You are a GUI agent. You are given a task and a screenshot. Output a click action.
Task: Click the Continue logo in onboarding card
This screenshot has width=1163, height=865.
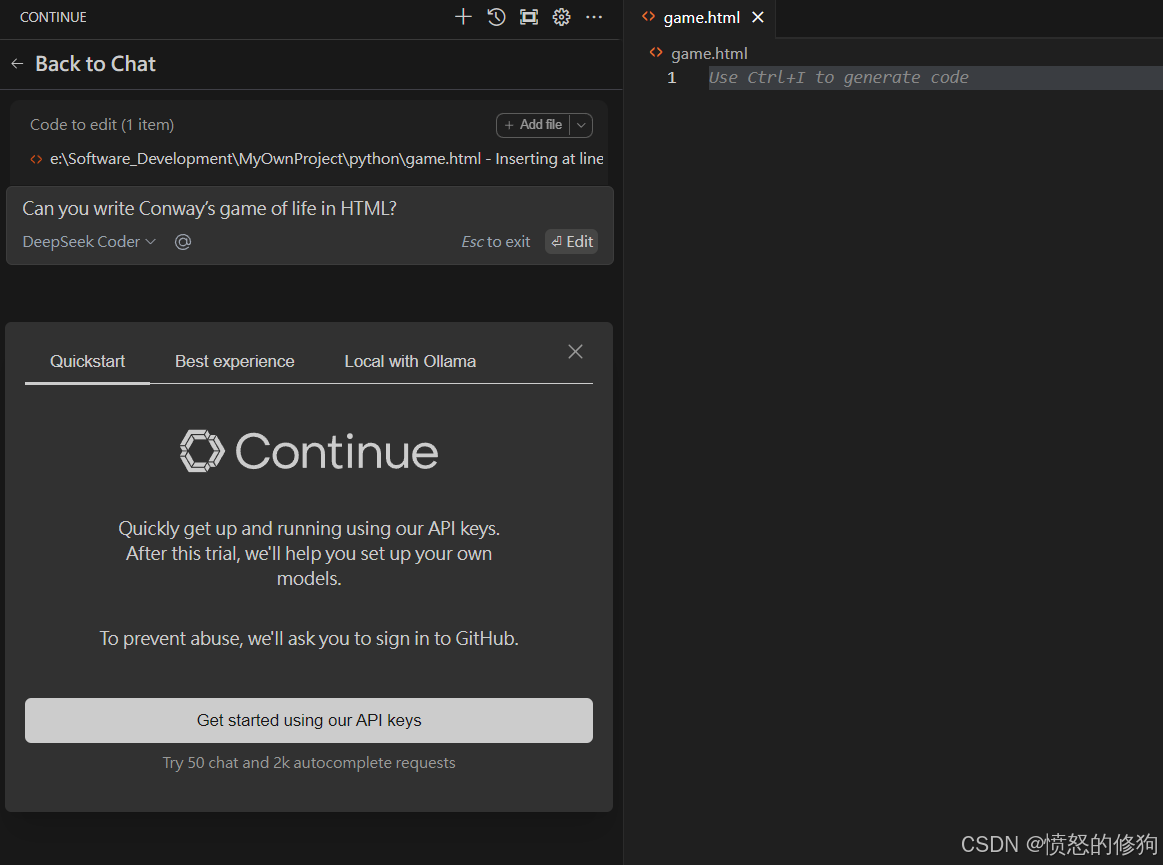click(309, 451)
